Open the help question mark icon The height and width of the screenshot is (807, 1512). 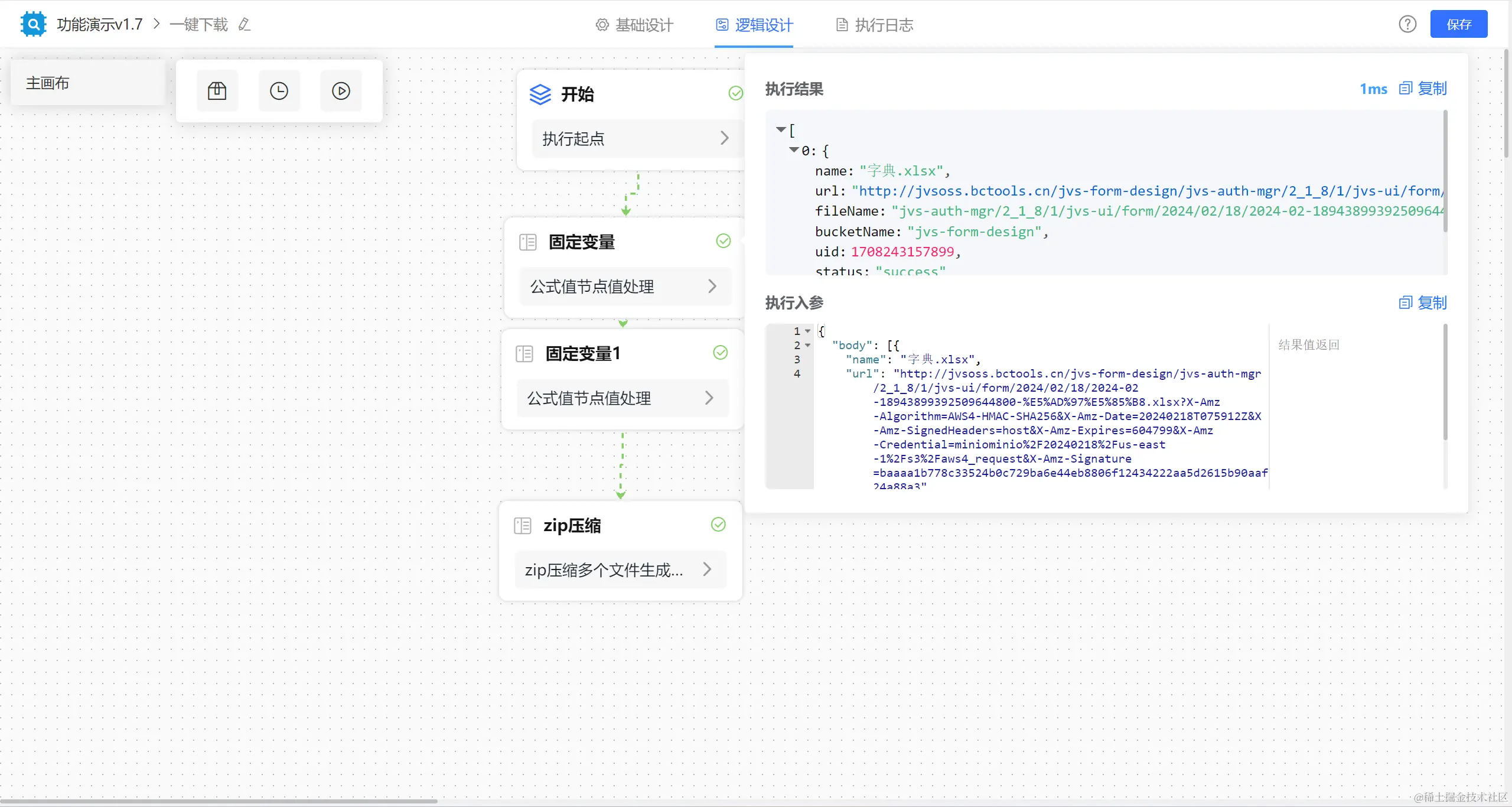coord(1407,24)
